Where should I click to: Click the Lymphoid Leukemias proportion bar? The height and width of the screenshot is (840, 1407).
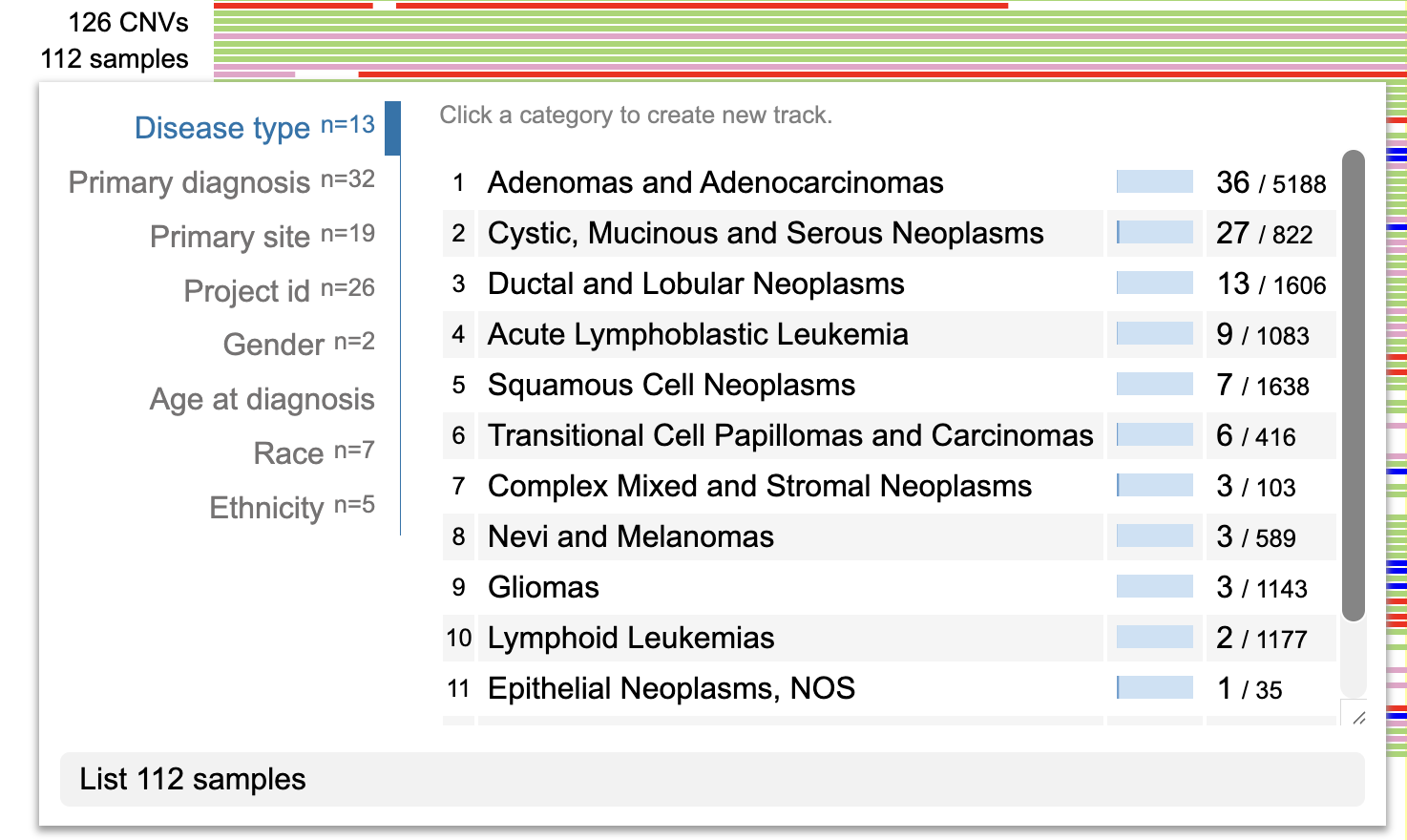(x=1155, y=638)
